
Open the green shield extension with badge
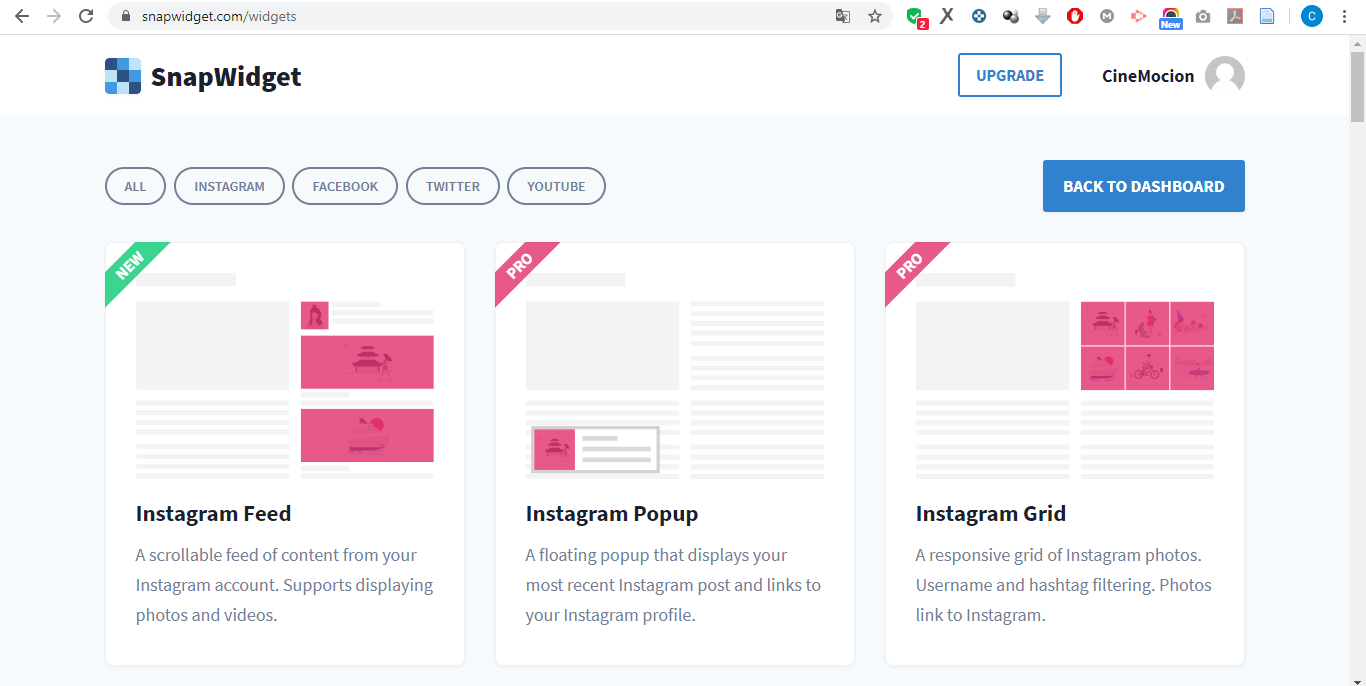pyautogui.click(x=915, y=17)
